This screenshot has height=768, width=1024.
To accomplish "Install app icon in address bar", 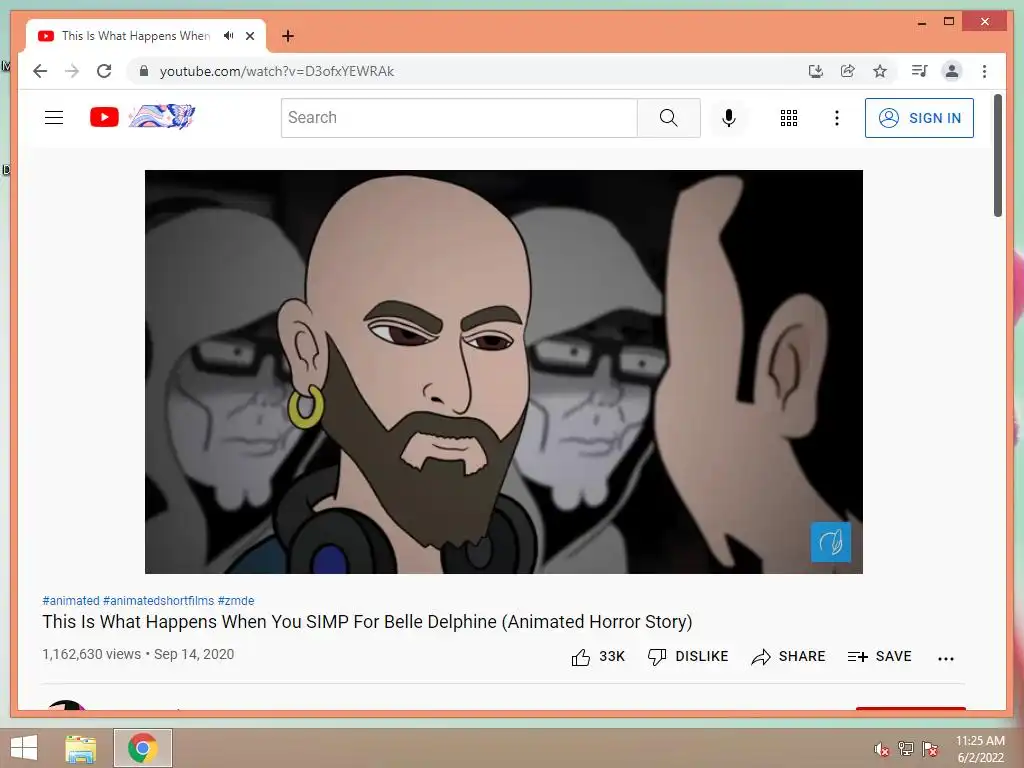I will click(x=816, y=71).
